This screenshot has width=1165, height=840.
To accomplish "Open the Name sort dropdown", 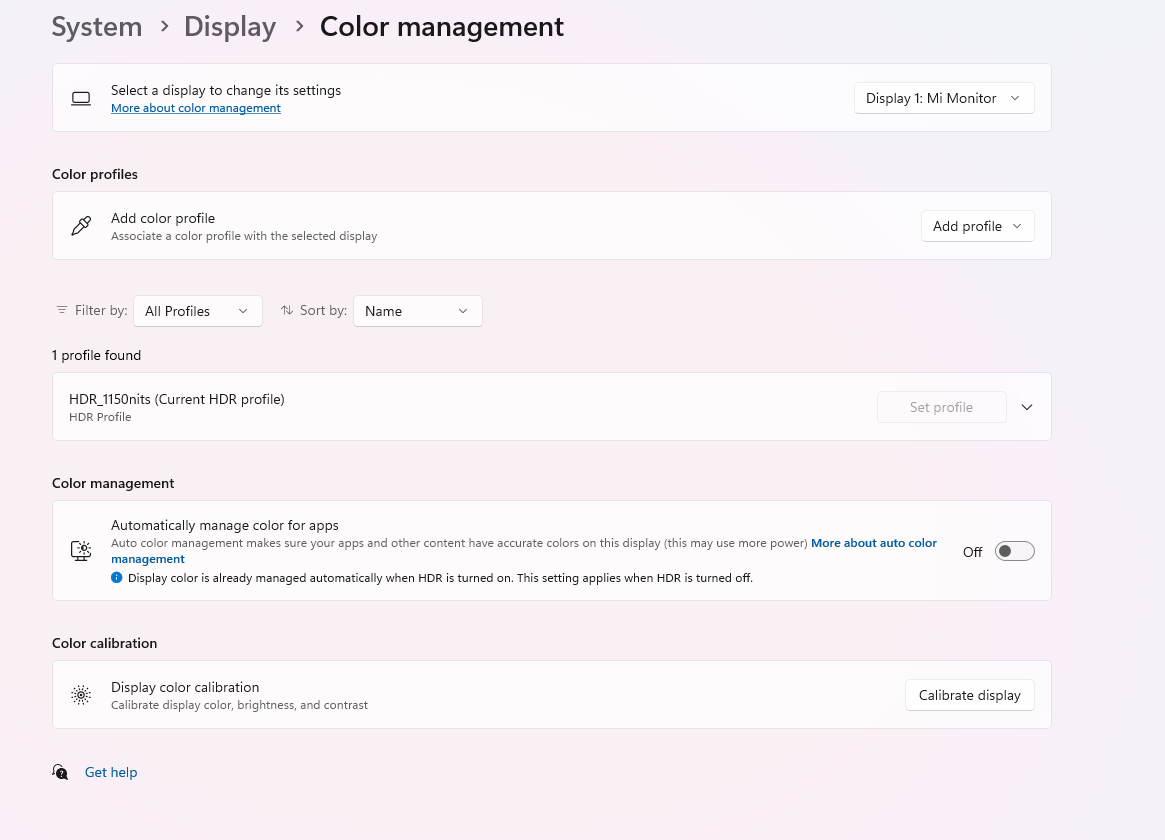I will coord(418,310).
